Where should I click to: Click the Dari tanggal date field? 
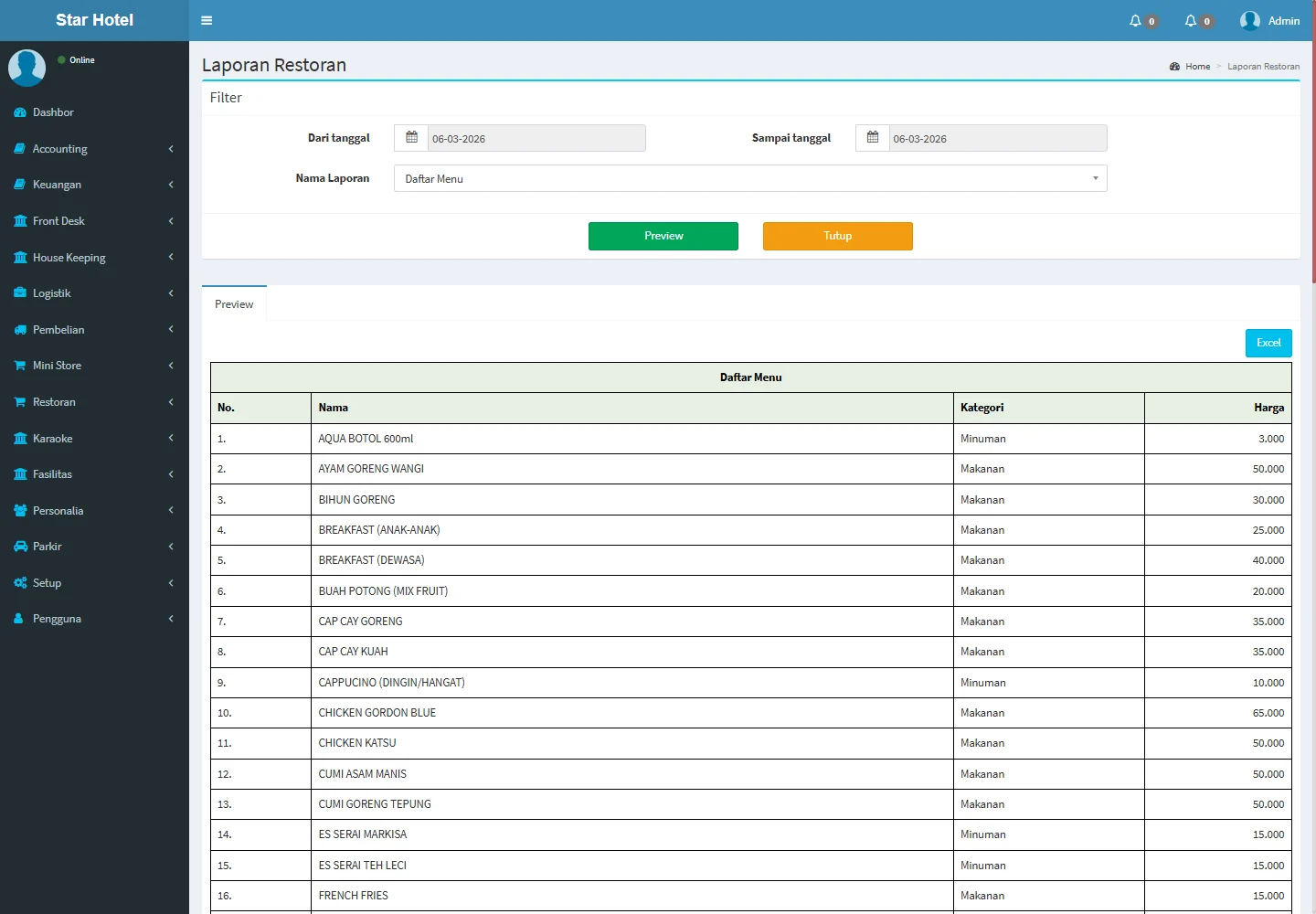pos(536,138)
